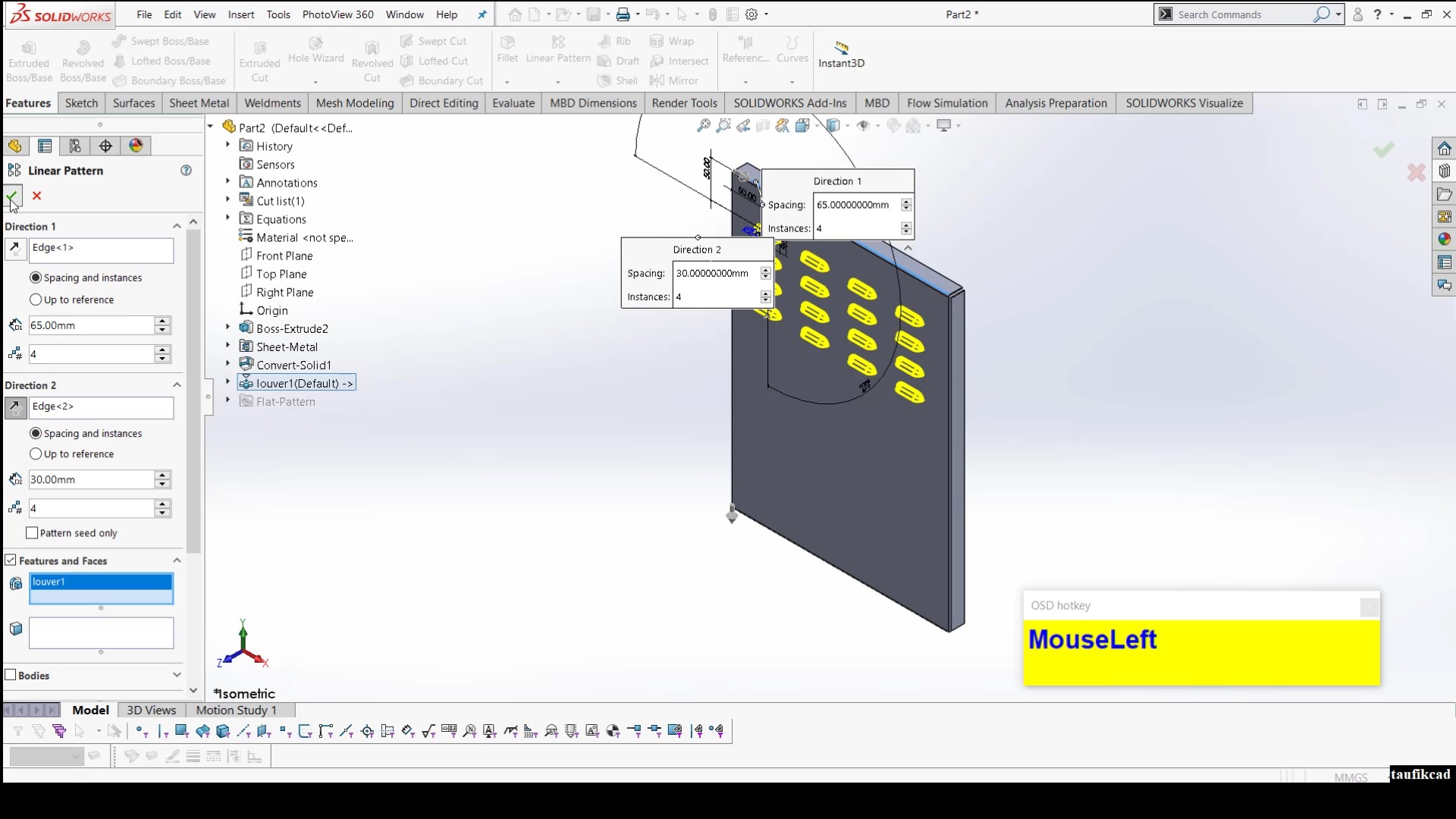This screenshot has height=819, width=1456.
Task: Select Direction 1 Up to reference radio
Action: pos(36,300)
